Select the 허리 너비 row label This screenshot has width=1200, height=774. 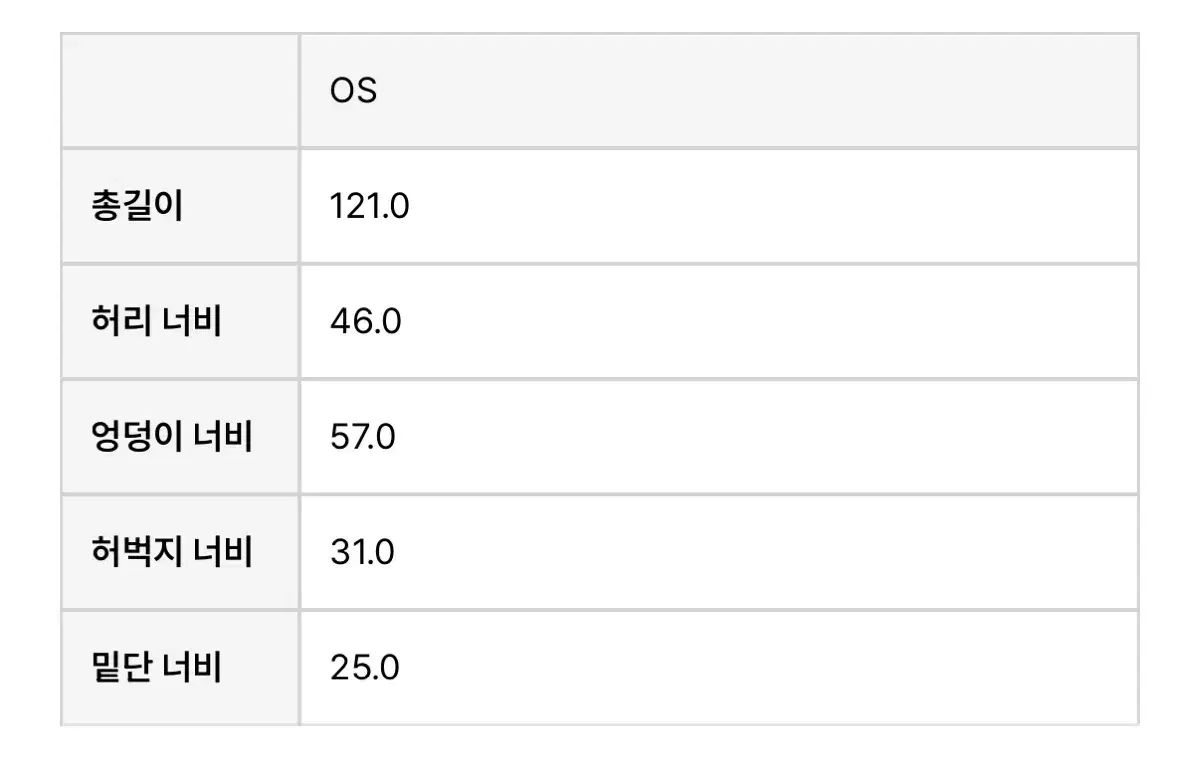(155, 322)
